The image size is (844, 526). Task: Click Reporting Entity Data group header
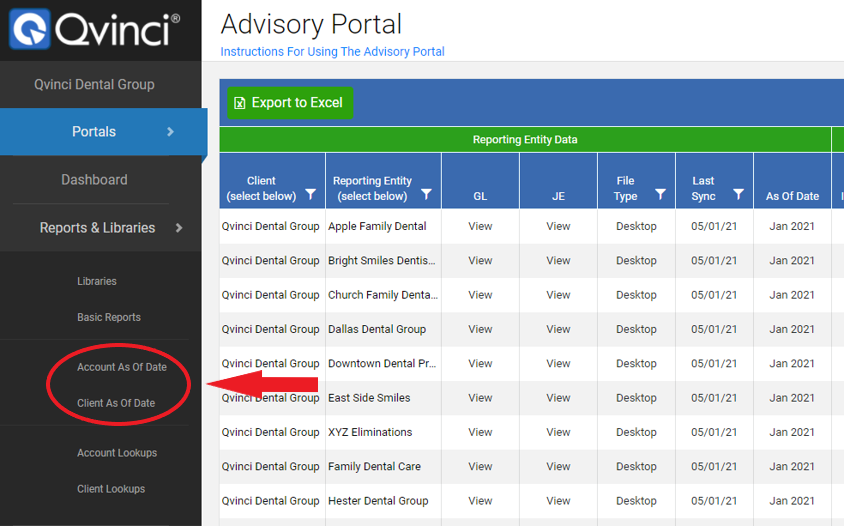click(525, 139)
